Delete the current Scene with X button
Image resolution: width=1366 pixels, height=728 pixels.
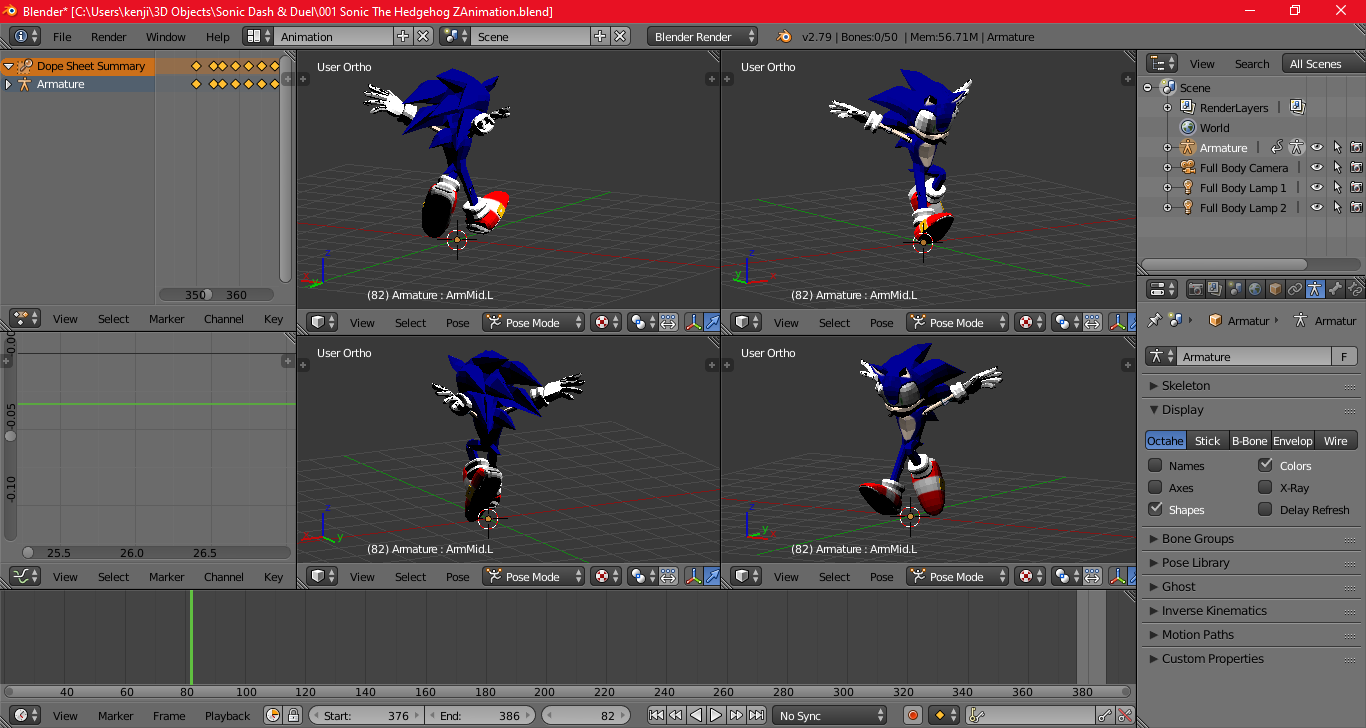pyautogui.click(x=621, y=36)
